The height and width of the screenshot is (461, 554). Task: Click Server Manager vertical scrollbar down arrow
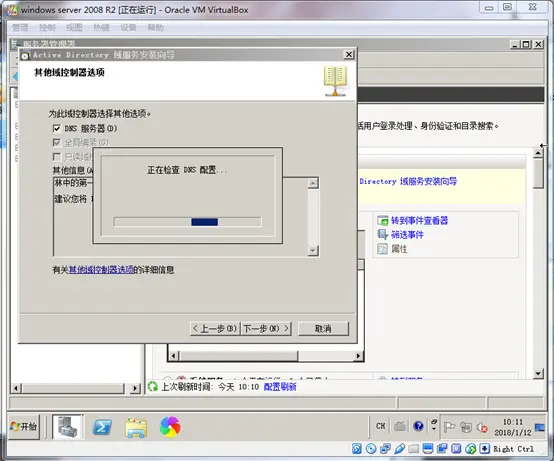[538, 373]
